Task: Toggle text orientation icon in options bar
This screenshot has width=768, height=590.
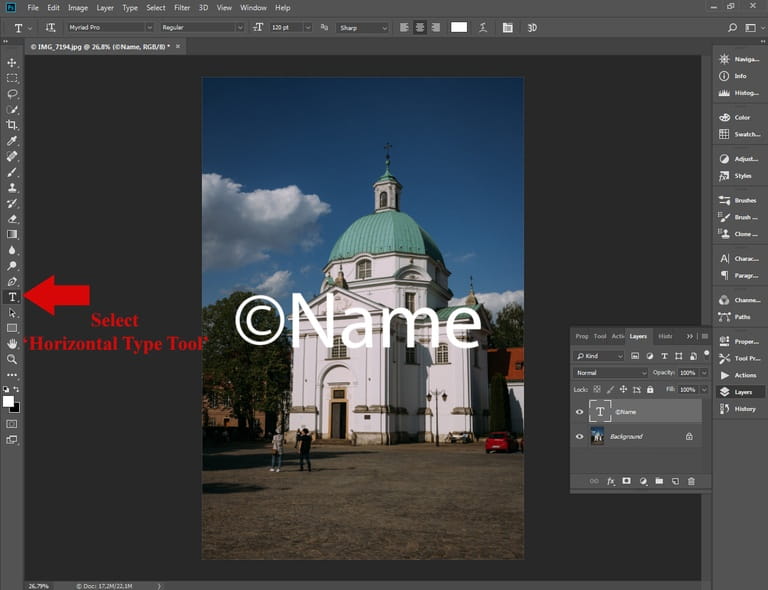Action: [50, 27]
